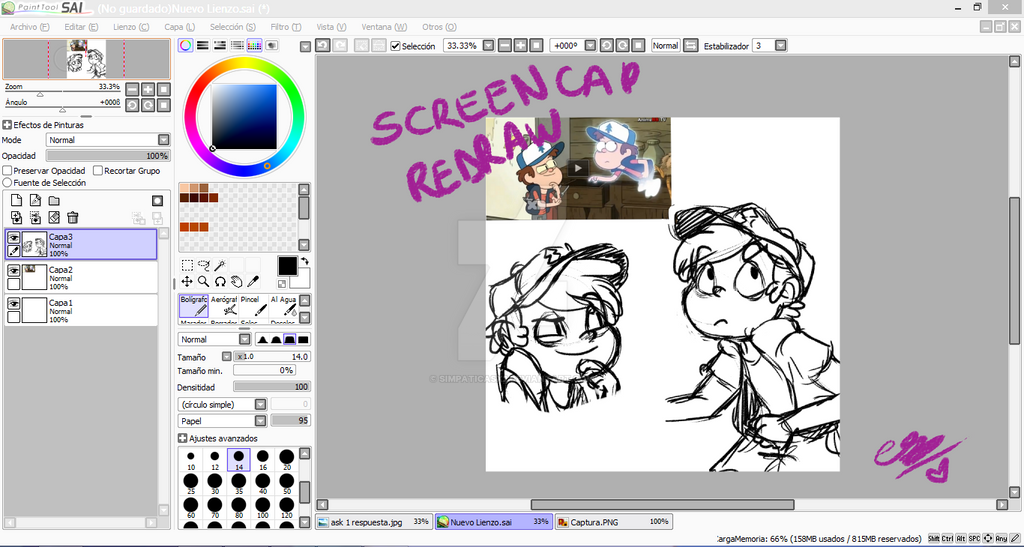Select Fuente de Selección radio button

(x=7, y=183)
